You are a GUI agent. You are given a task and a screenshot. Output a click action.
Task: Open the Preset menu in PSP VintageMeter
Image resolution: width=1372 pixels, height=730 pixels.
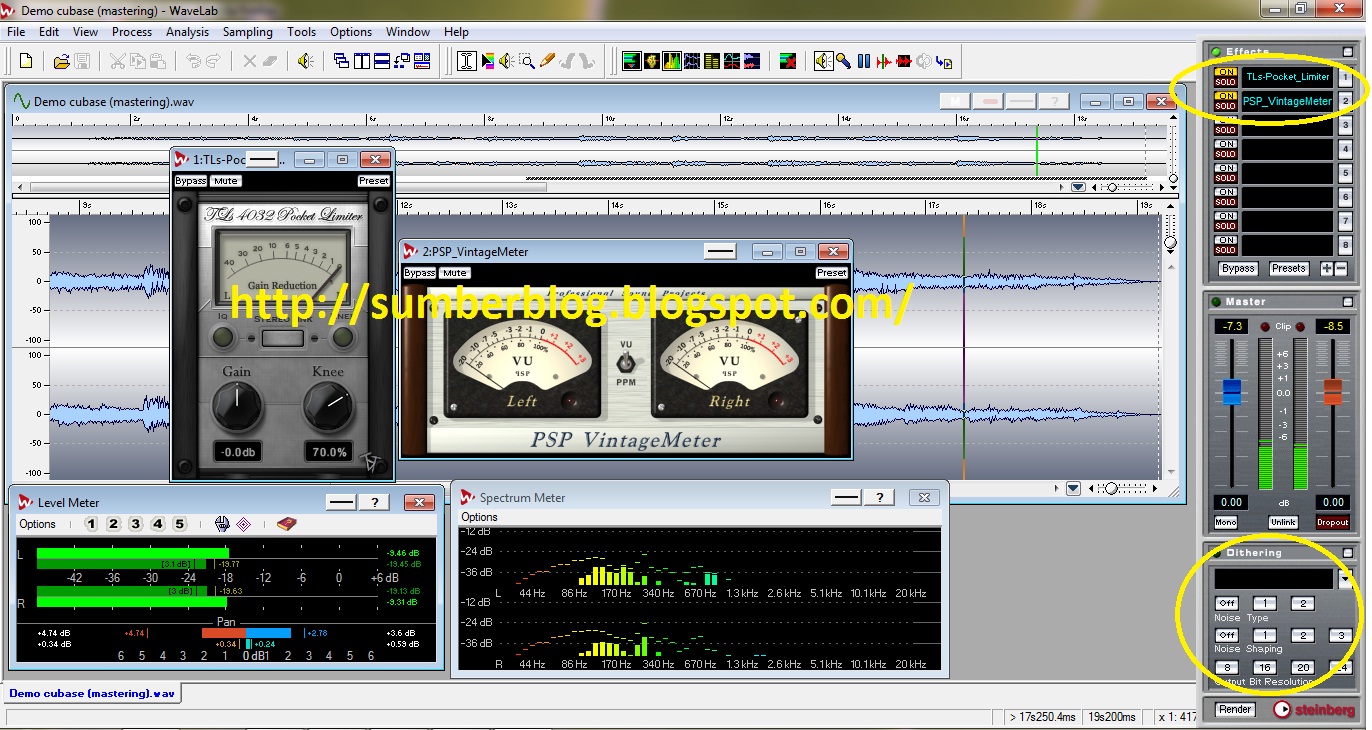(832, 273)
